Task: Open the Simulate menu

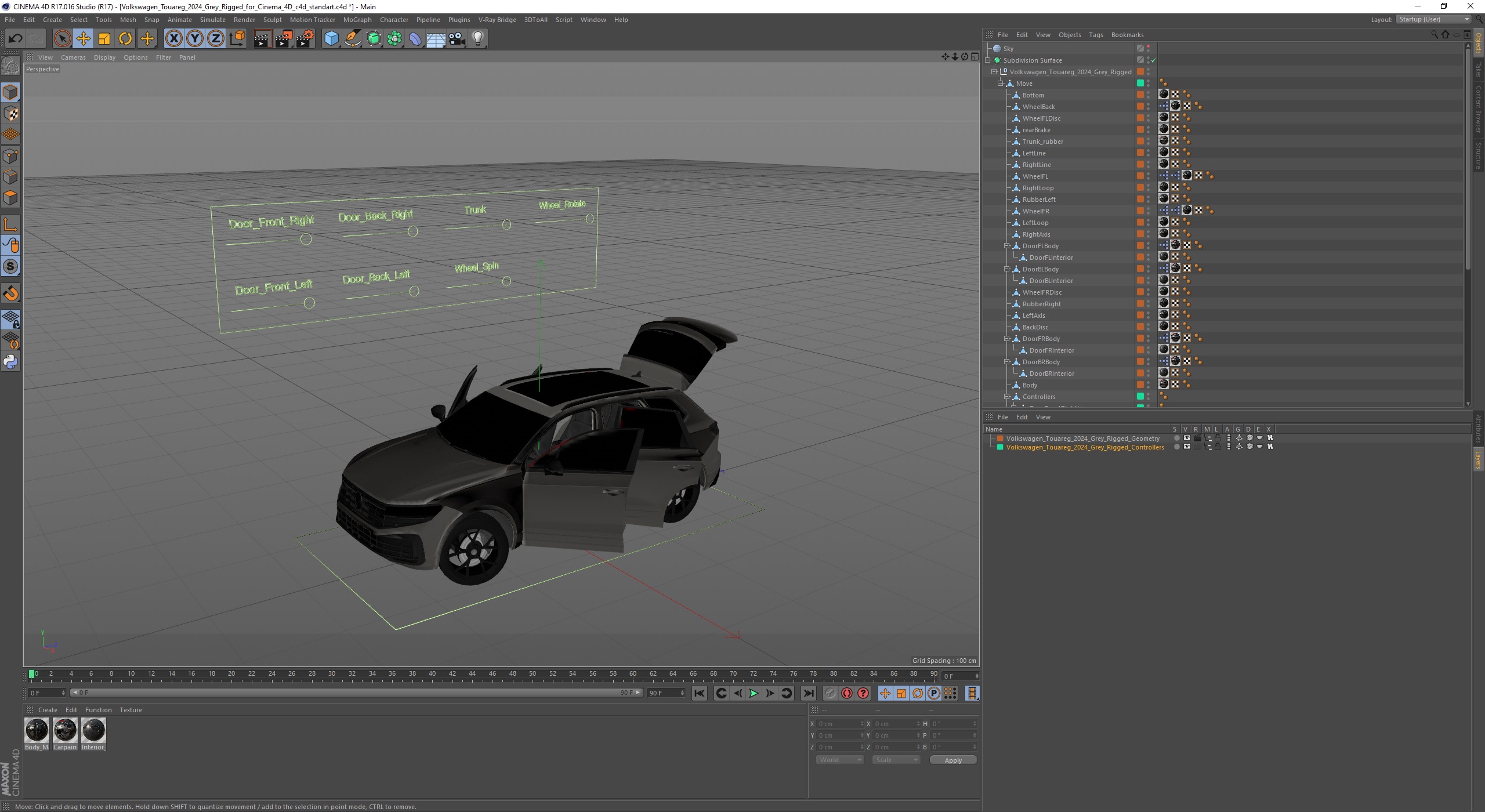Action: 212,20
